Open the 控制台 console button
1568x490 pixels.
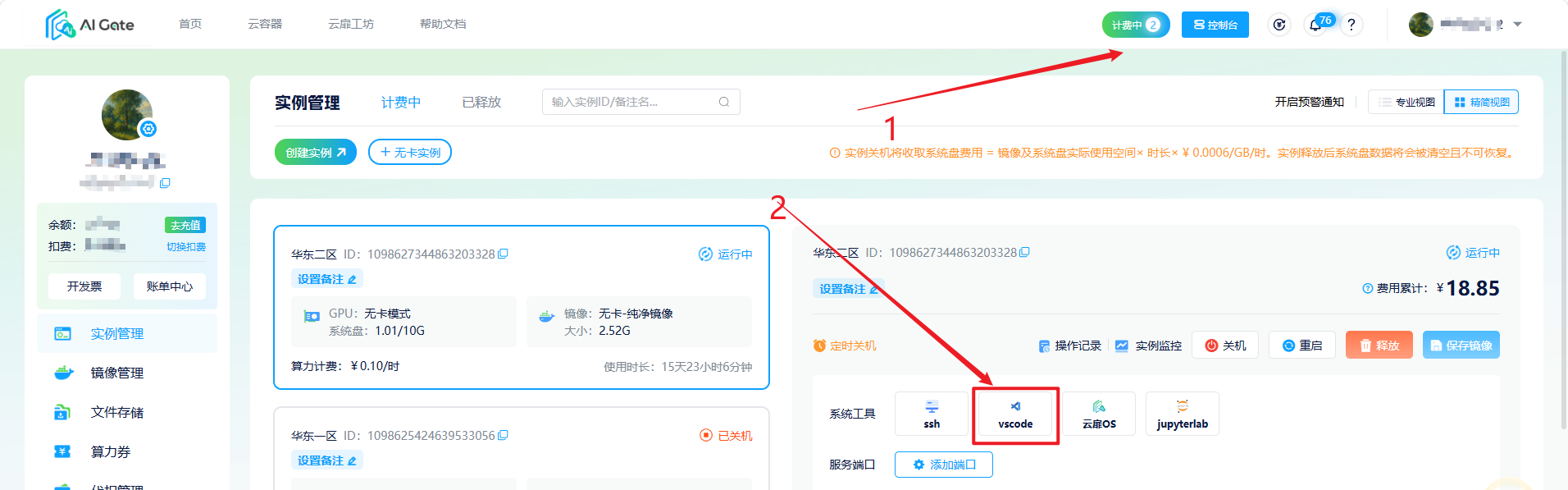(1215, 25)
